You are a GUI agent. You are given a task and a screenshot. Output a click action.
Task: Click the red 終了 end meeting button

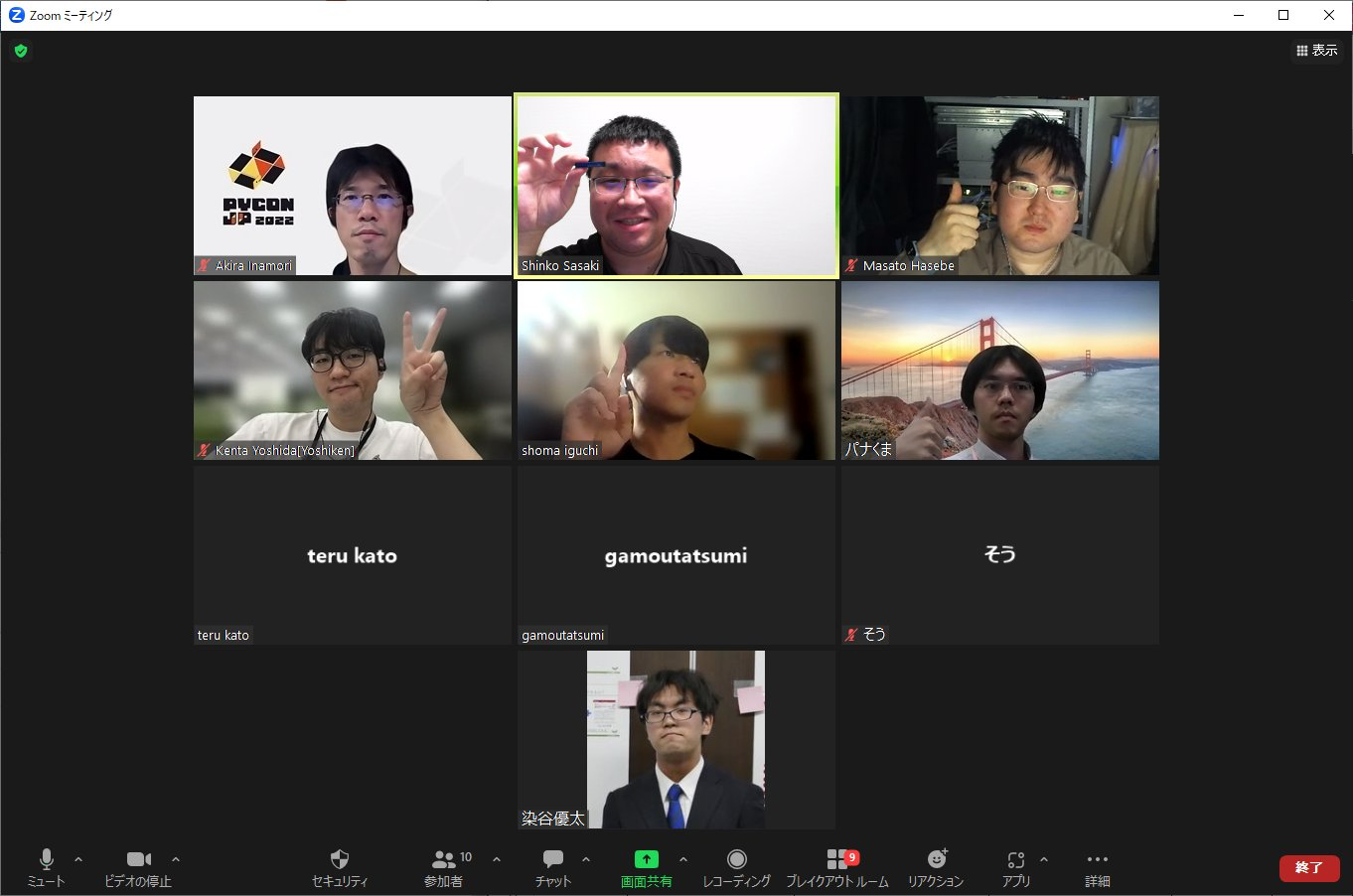pyautogui.click(x=1309, y=868)
